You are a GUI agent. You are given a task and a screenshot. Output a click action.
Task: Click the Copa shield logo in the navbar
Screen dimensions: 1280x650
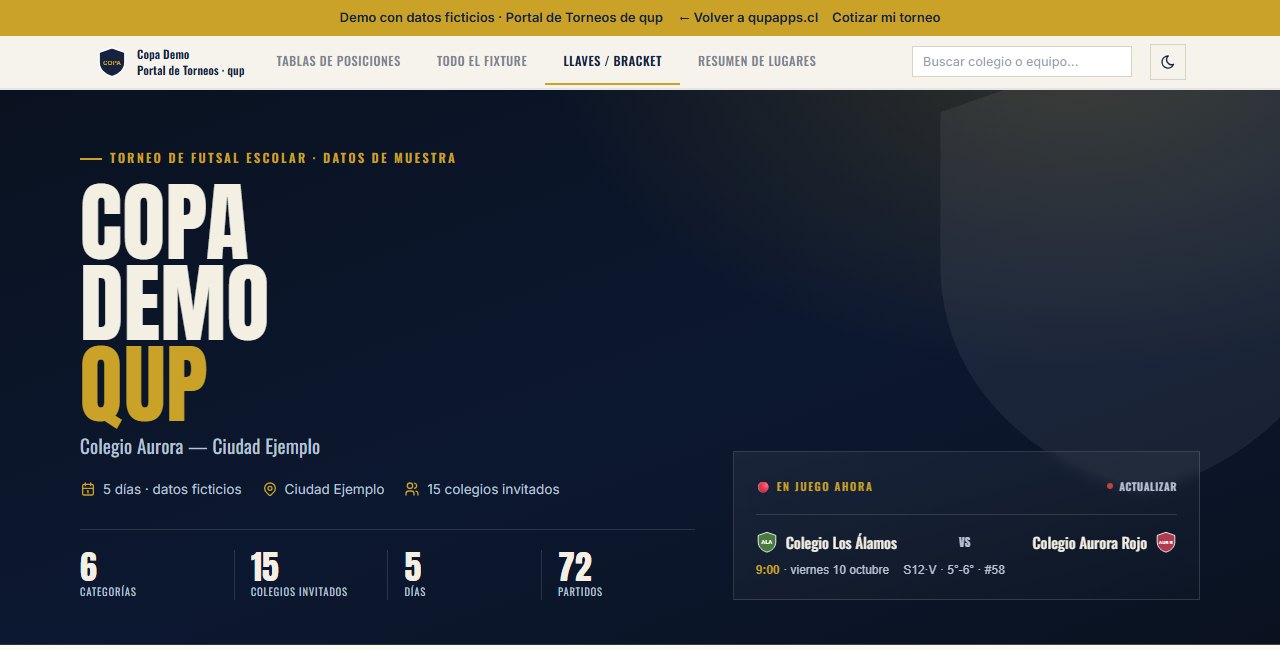click(112, 62)
